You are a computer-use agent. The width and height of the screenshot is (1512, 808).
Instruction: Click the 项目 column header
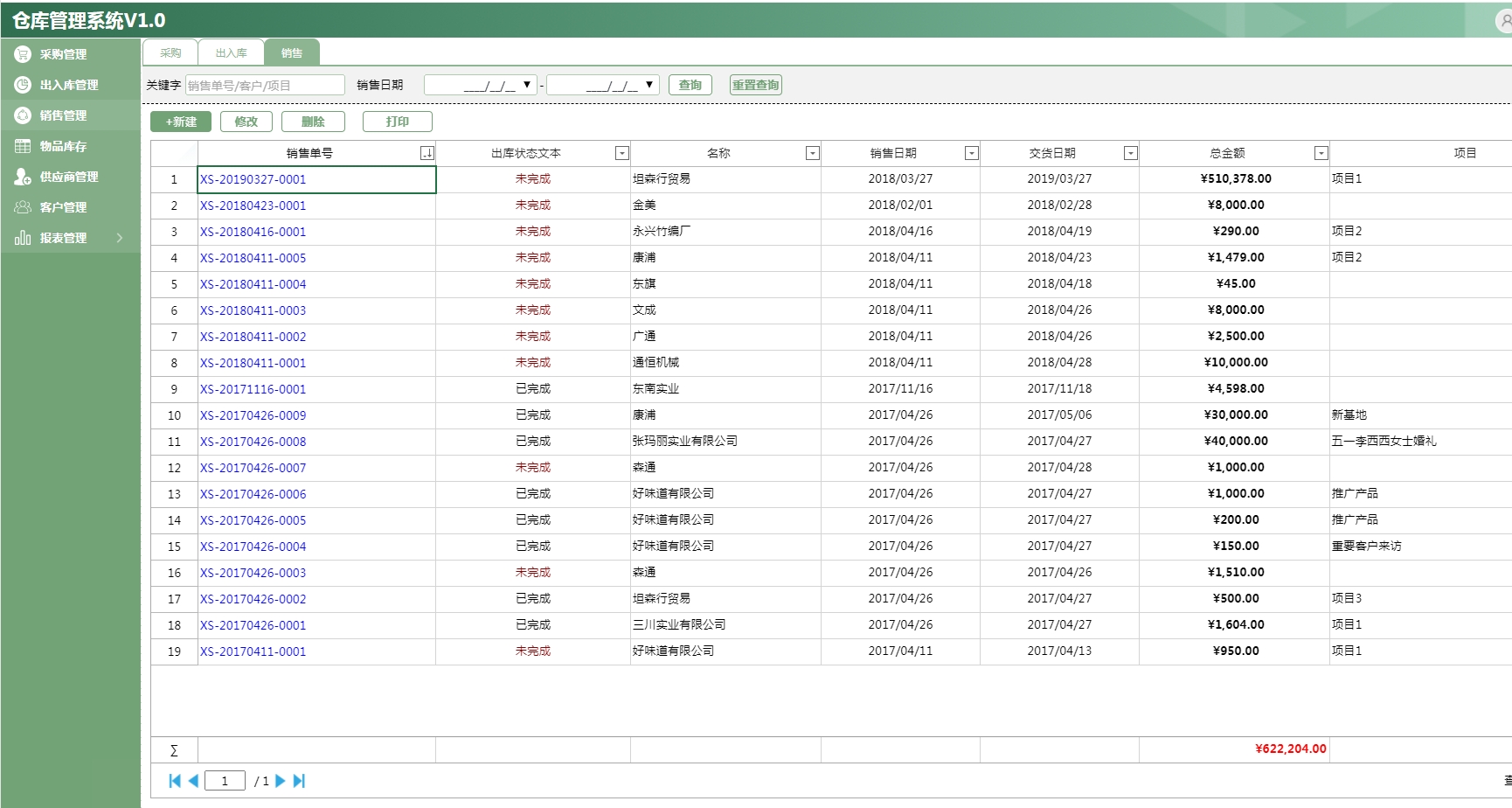click(1421, 153)
